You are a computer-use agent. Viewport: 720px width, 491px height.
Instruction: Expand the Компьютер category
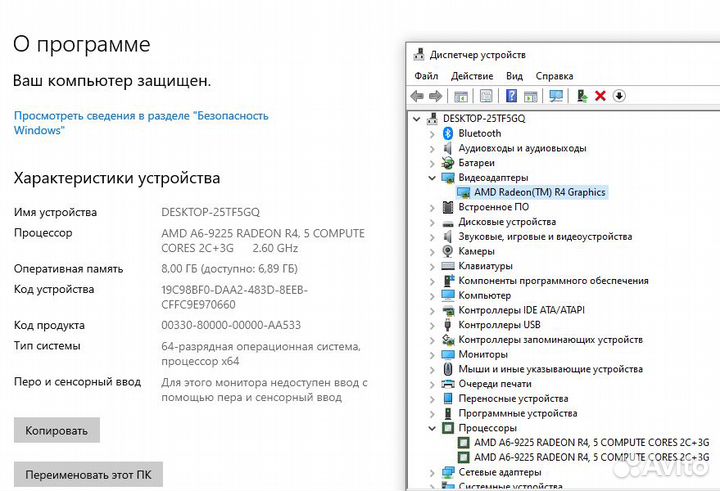click(432, 296)
